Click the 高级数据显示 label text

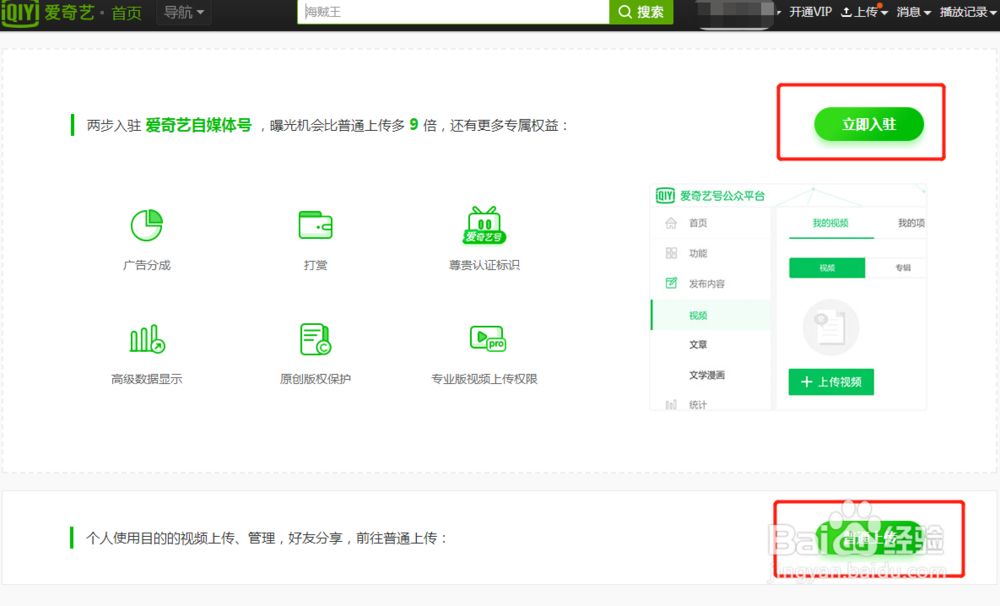coord(147,379)
